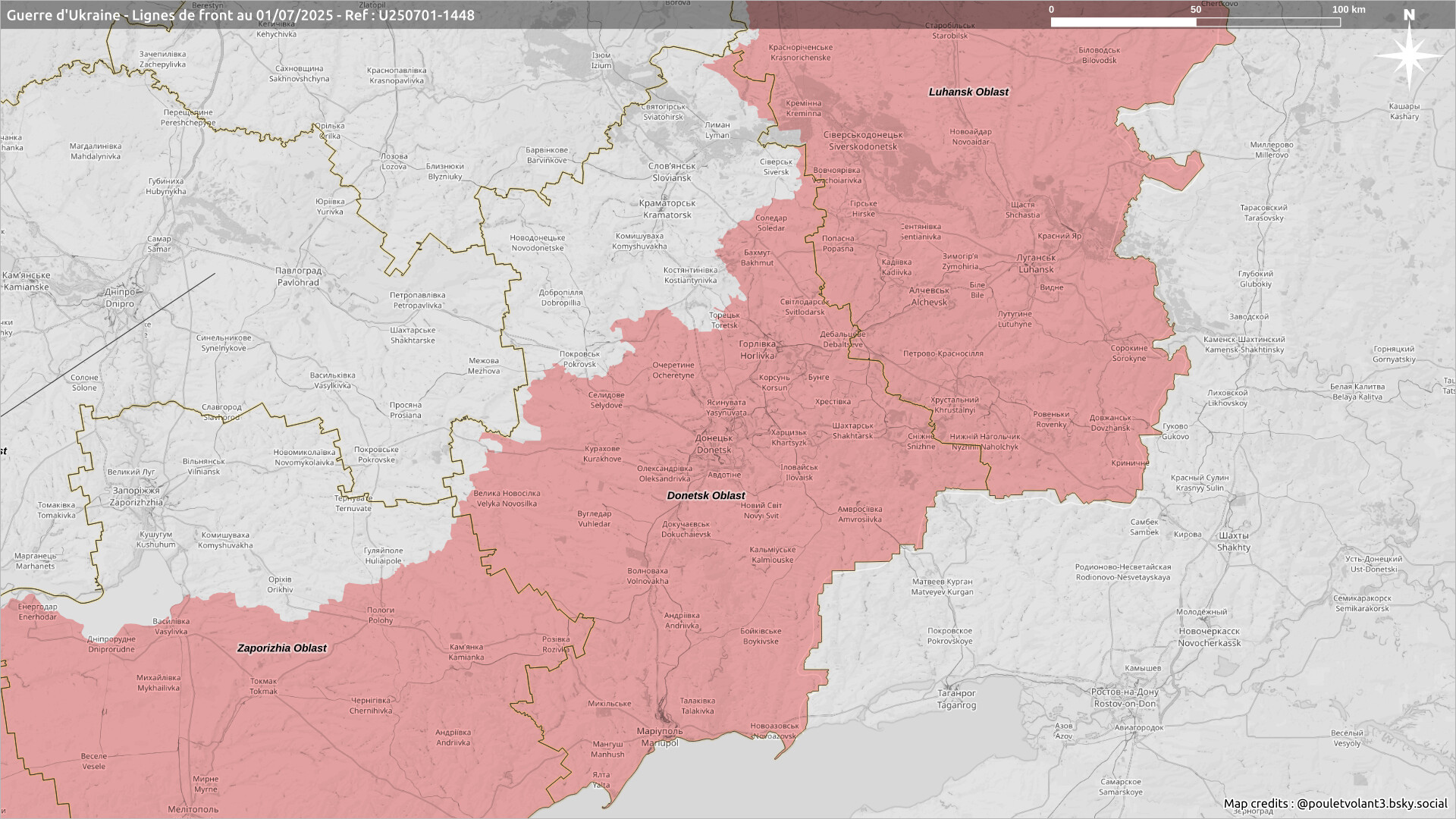Click the Toretsk label
The image size is (1456, 819).
[x=724, y=320]
